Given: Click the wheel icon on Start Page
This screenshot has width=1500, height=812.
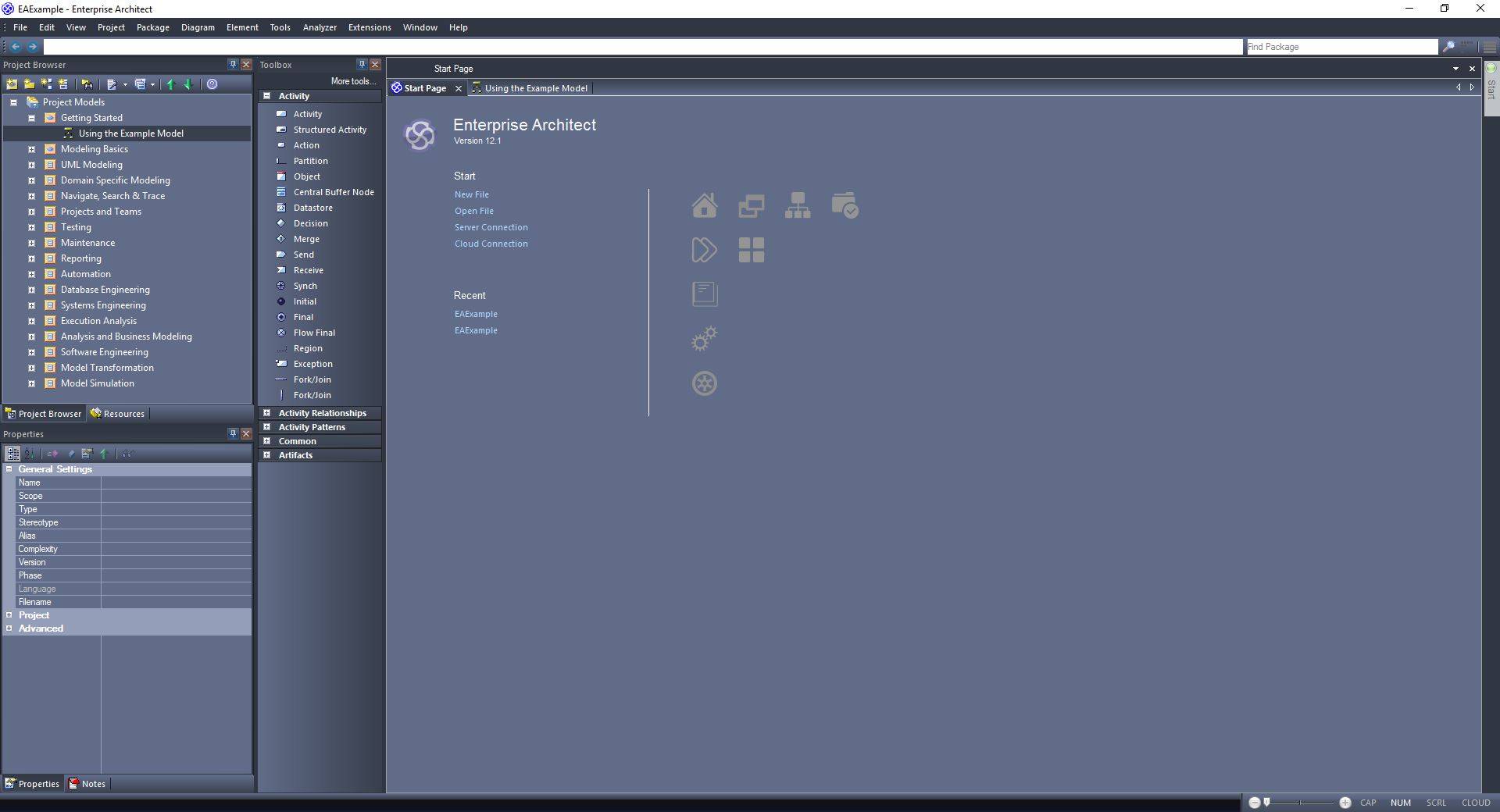Looking at the screenshot, I should pyautogui.click(x=705, y=383).
